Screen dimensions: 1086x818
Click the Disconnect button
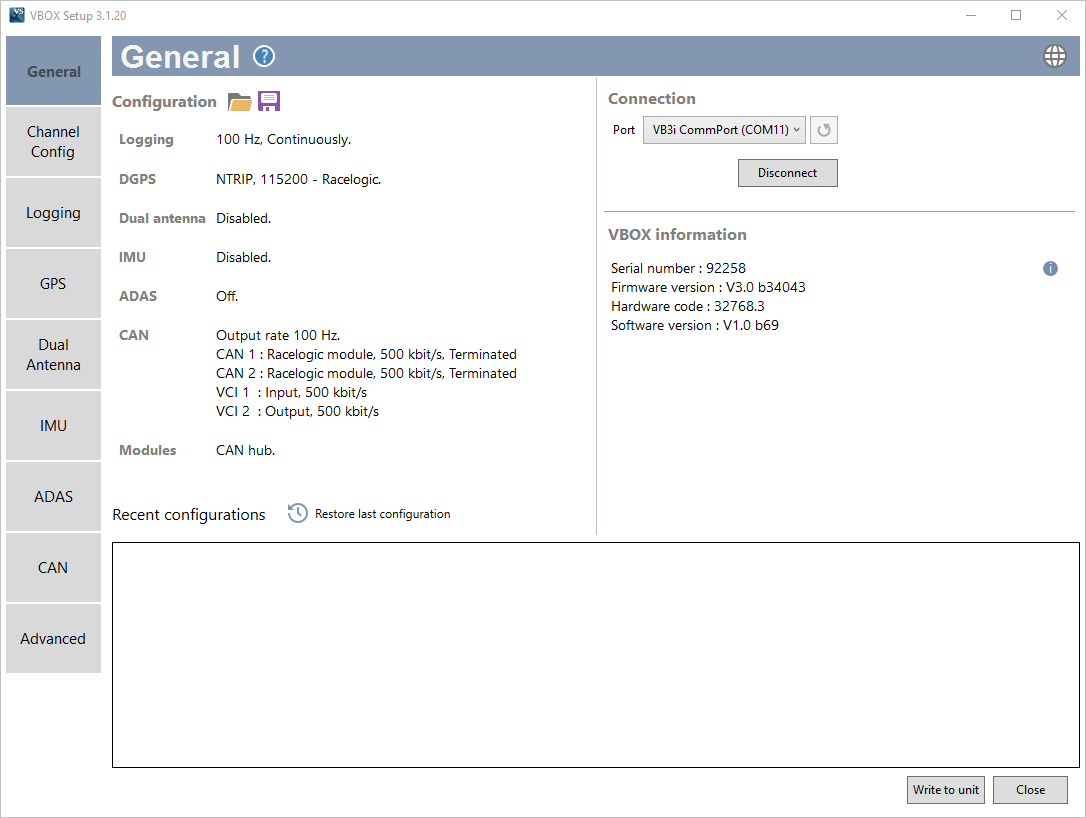coord(787,173)
